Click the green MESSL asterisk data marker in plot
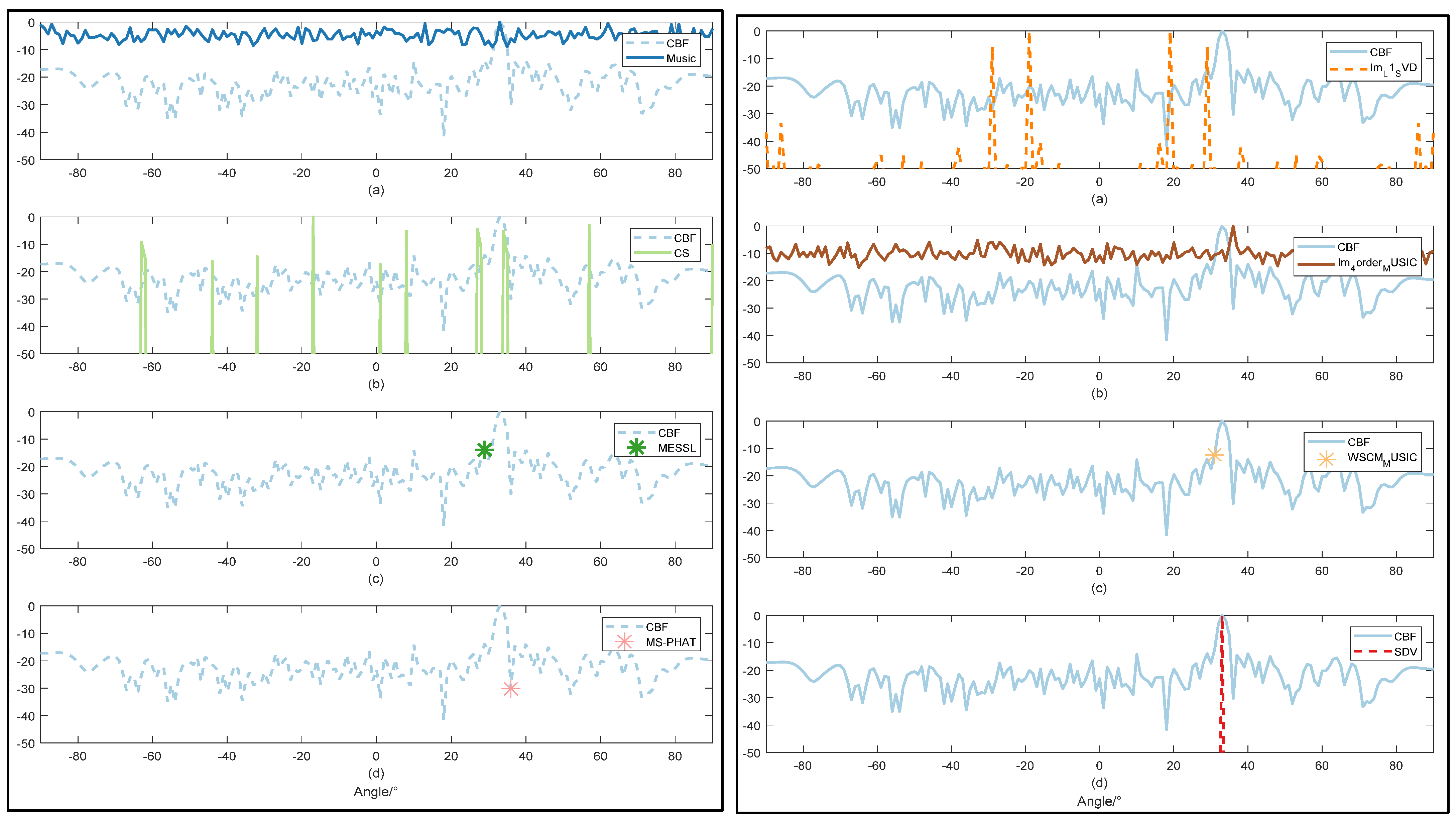1456x820 pixels. [x=484, y=450]
